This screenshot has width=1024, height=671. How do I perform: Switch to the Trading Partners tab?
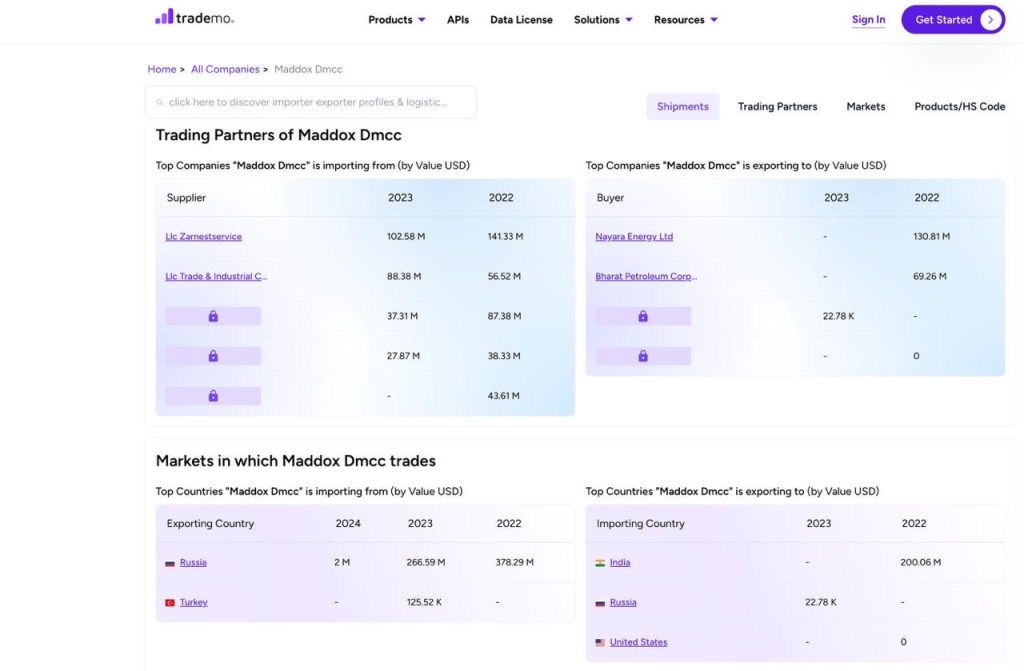pos(777,107)
